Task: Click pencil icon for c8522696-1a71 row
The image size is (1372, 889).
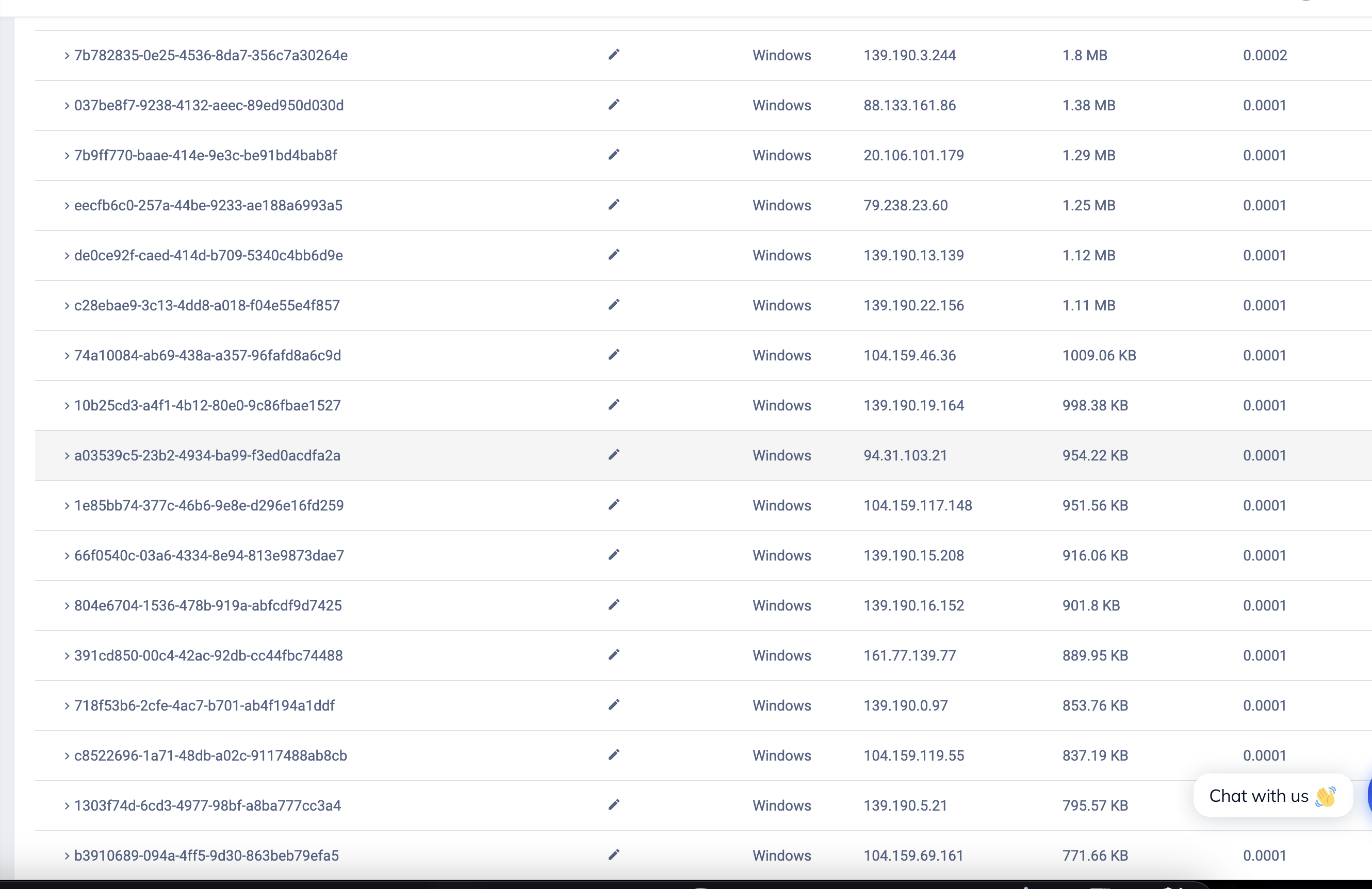Action: pyautogui.click(x=613, y=755)
